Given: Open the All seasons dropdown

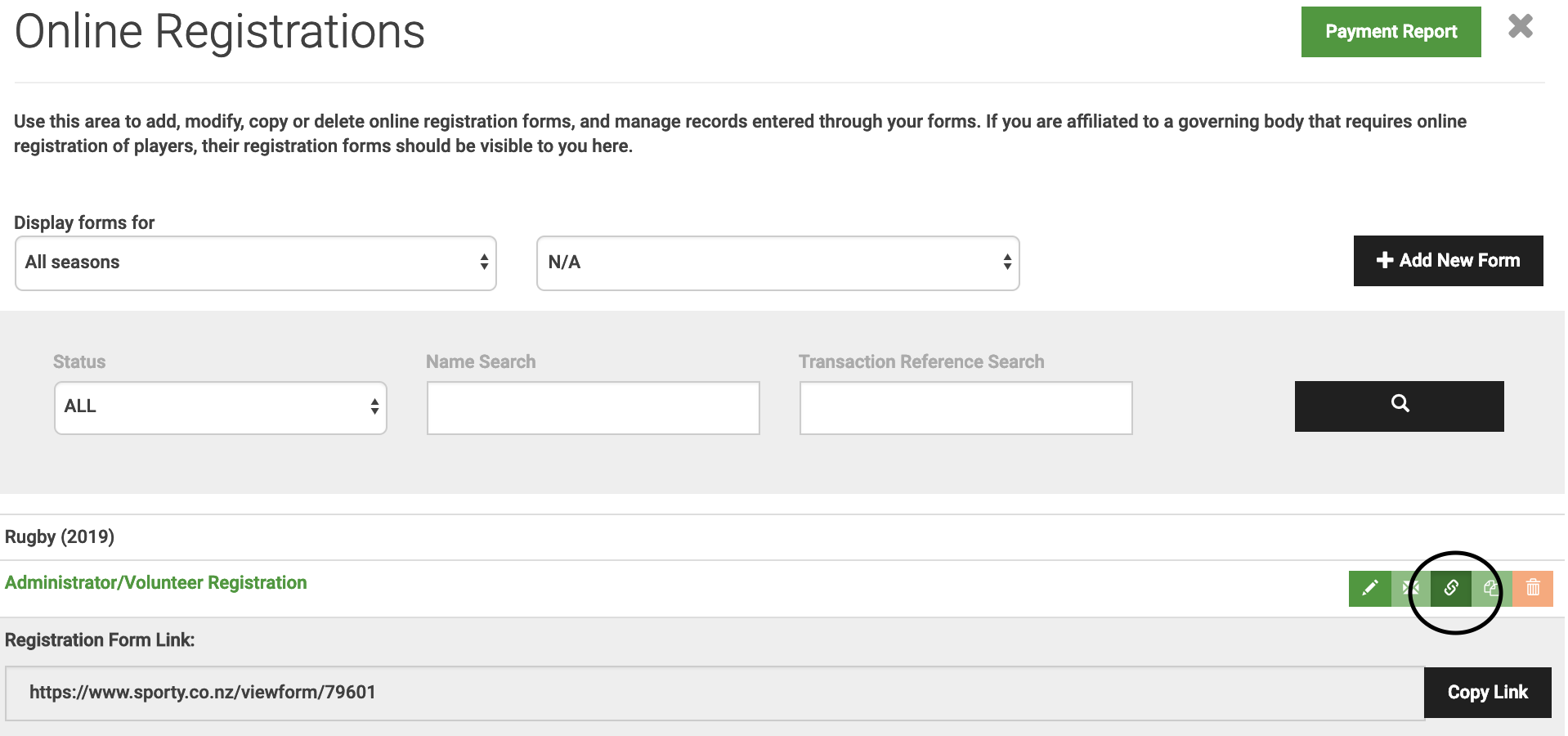Looking at the screenshot, I should click(255, 263).
